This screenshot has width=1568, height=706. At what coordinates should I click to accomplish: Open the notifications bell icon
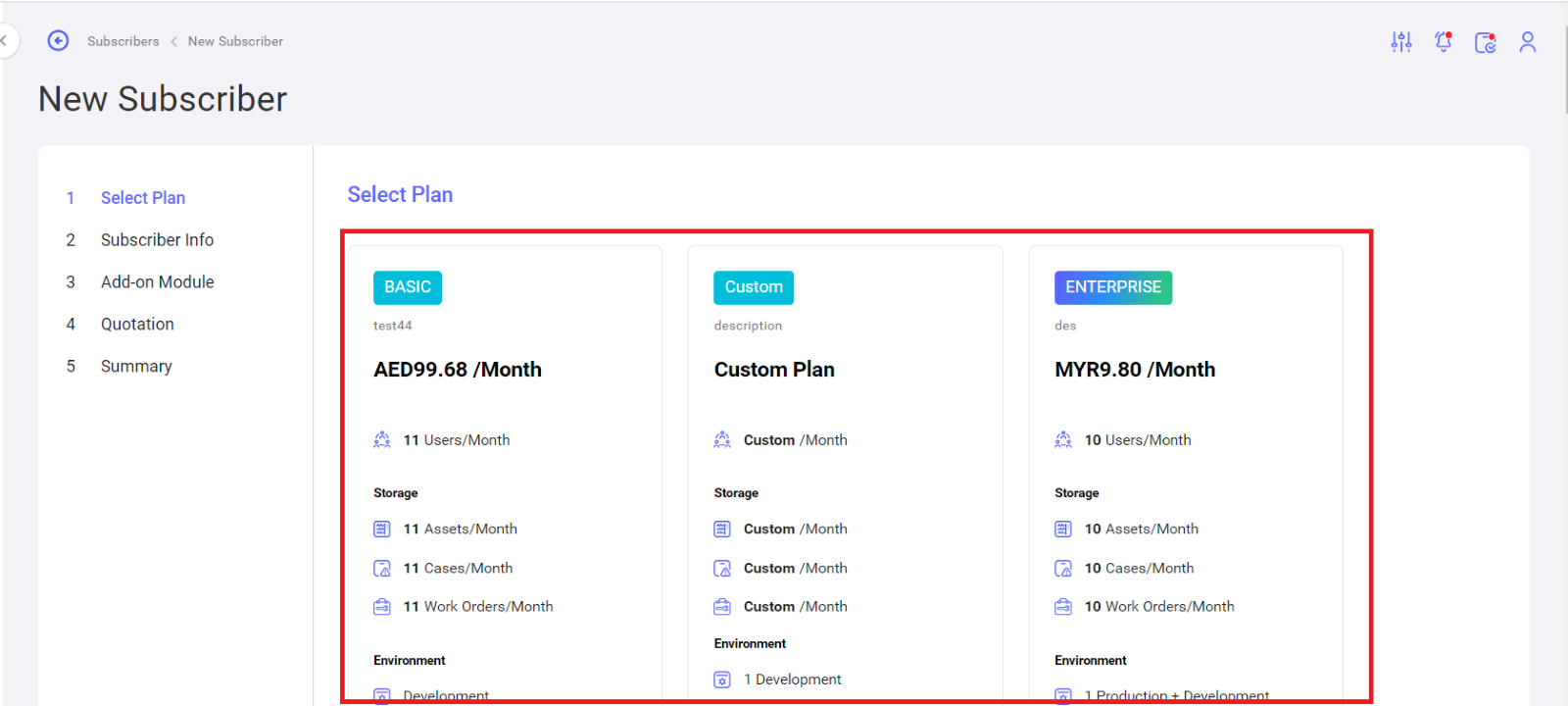click(x=1444, y=41)
